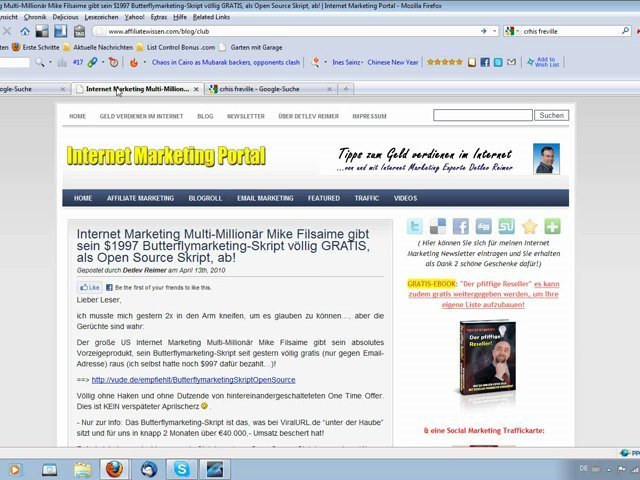Open the Facebook share icon
640x480 pixels.
click(460, 227)
